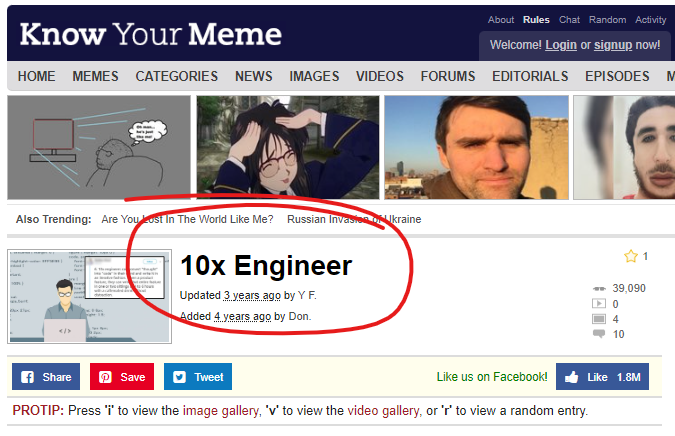Screen dimensions: 675x436
Task: Go to the CATEGORIES menu
Action: coord(176,76)
